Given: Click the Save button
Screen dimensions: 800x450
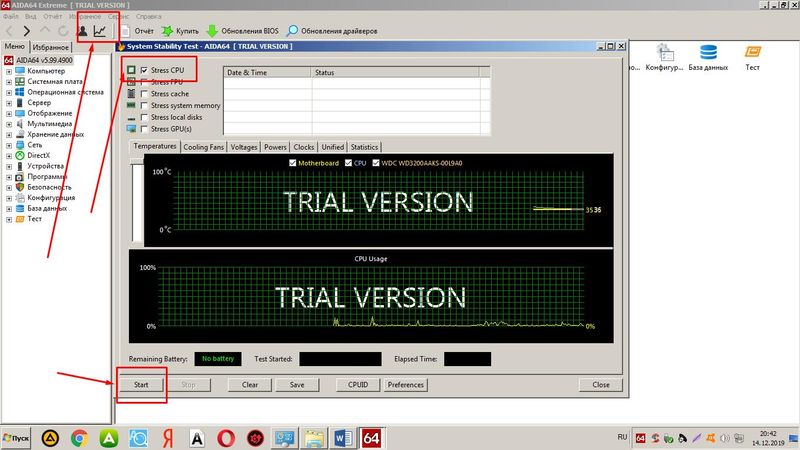Looking at the screenshot, I should (297, 385).
